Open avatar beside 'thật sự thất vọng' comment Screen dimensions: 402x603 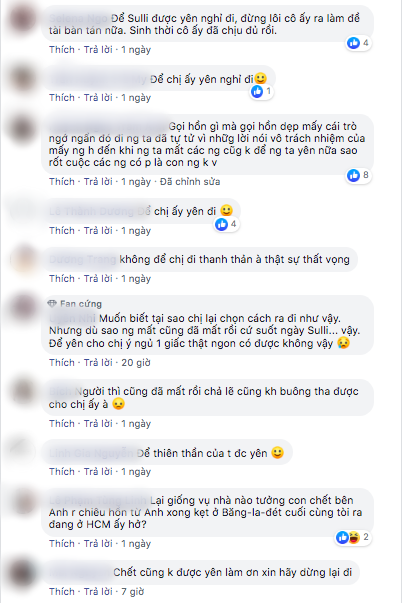pyautogui.click(x=24, y=260)
